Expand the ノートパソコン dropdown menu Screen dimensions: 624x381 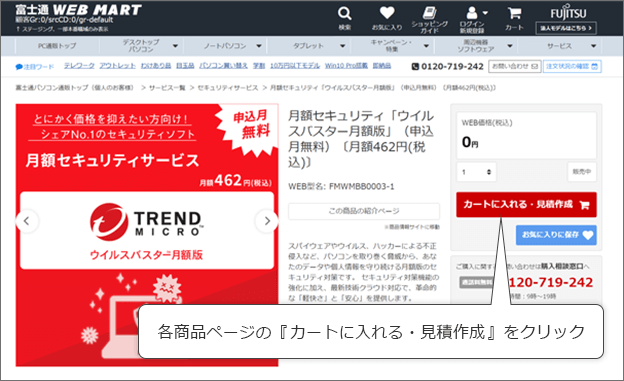click(259, 46)
